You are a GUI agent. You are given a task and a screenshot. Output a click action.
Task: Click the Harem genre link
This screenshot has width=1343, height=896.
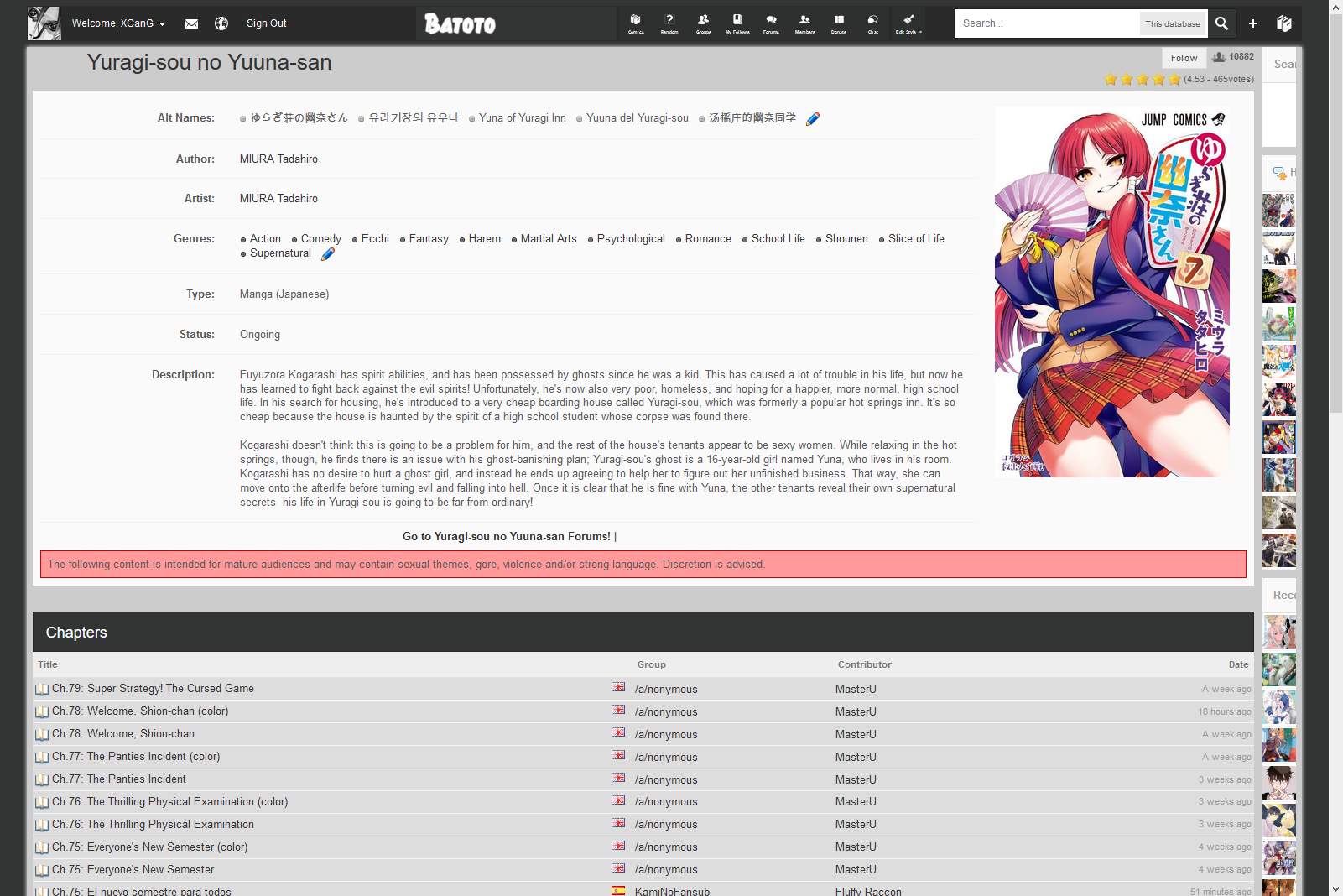pos(483,238)
